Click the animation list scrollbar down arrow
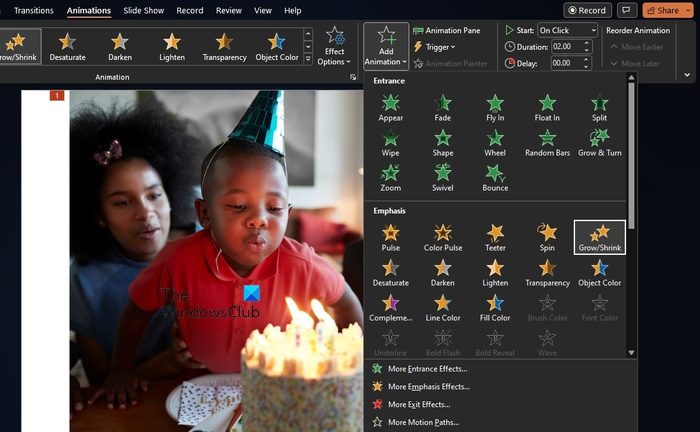This screenshot has width=700, height=432. [x=631, y=353]
